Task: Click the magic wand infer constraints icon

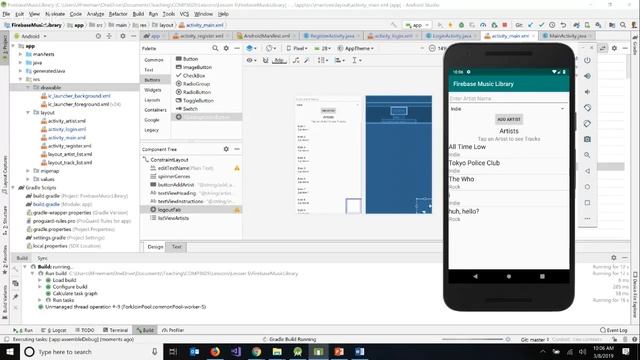Action: pos(307,60)
